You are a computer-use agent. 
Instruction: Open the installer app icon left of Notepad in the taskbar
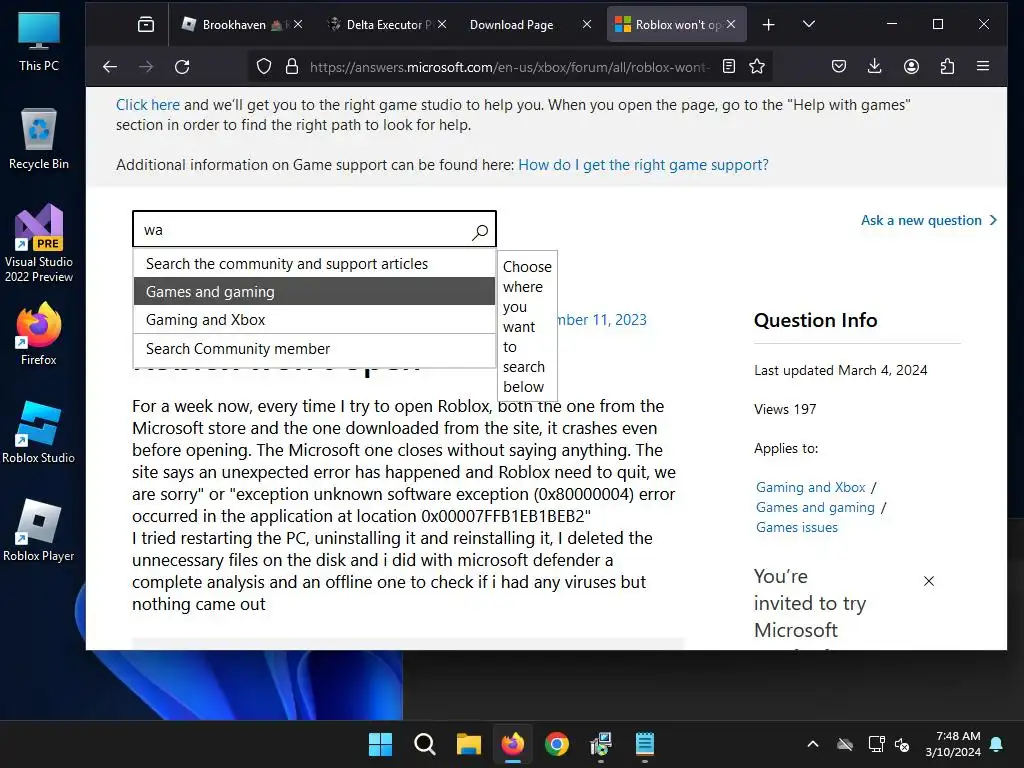pos(601,744)
